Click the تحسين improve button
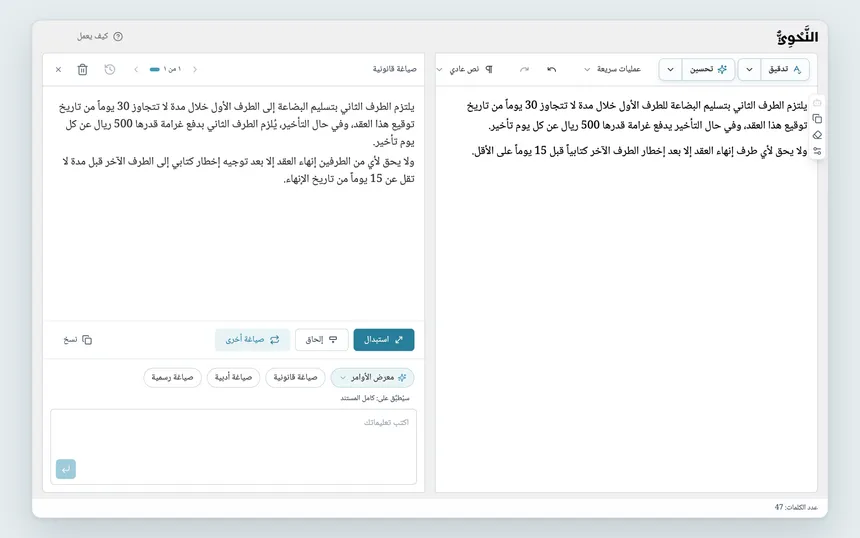Screen dimensions: 860x538 point(708,69)
